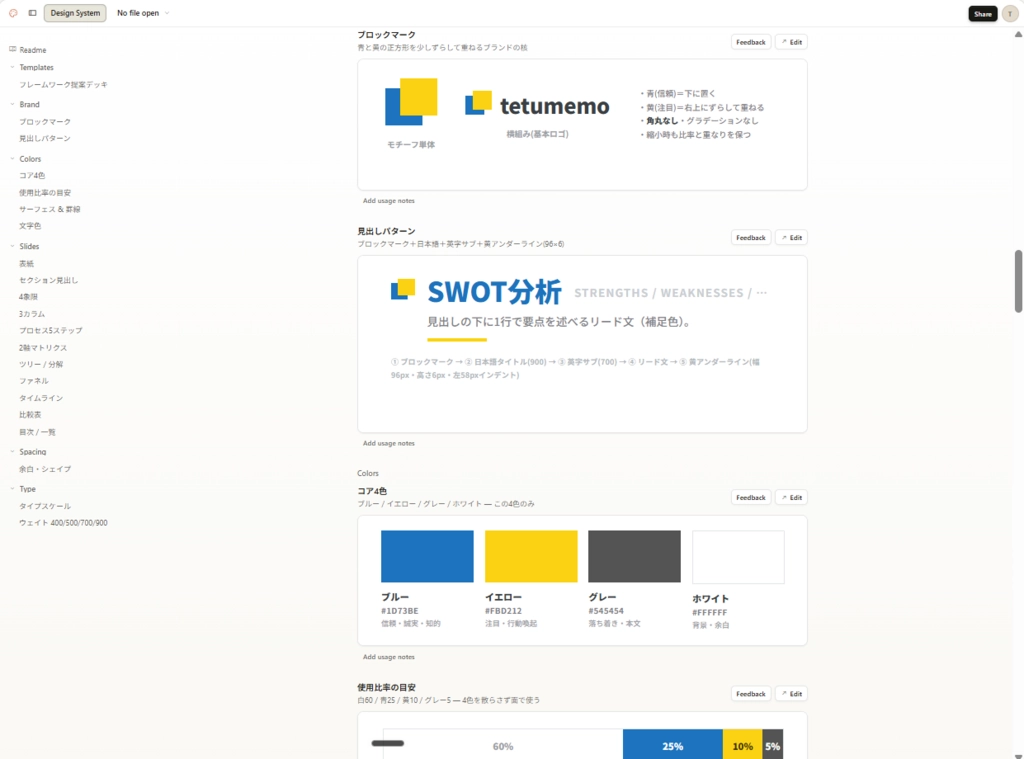Toggle the sidebar panel icon
This screenshot has width=1024, height=759.
pyautogui.click(x=32, y=13)
